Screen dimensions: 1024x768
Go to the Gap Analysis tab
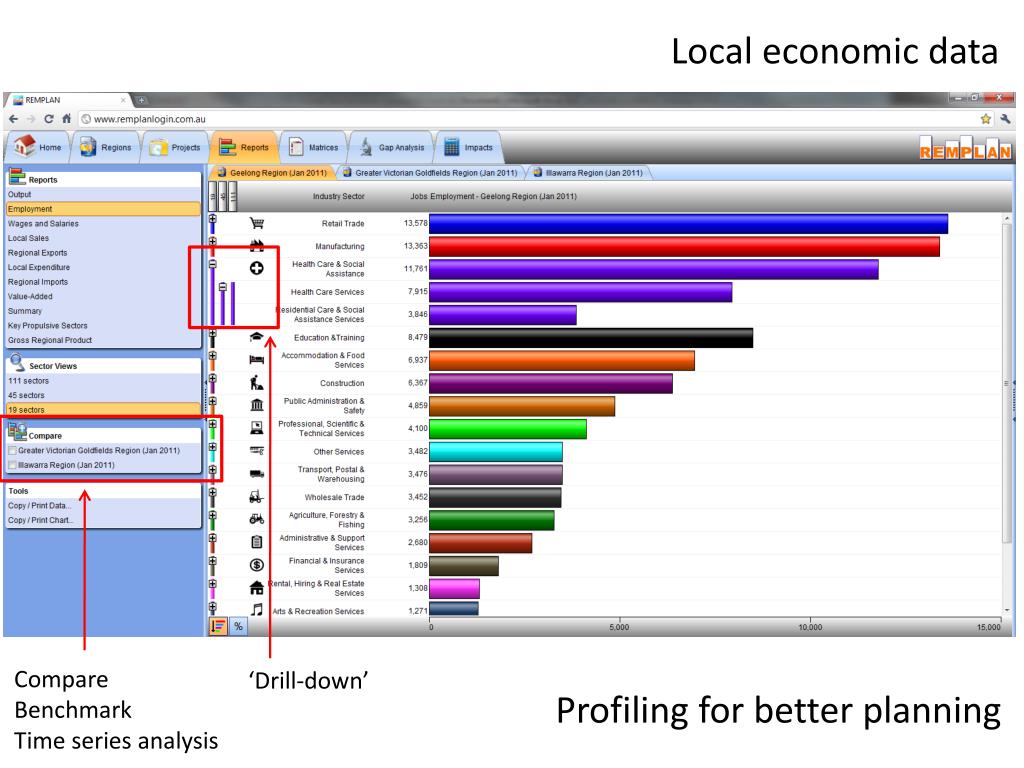click(394, 148)
